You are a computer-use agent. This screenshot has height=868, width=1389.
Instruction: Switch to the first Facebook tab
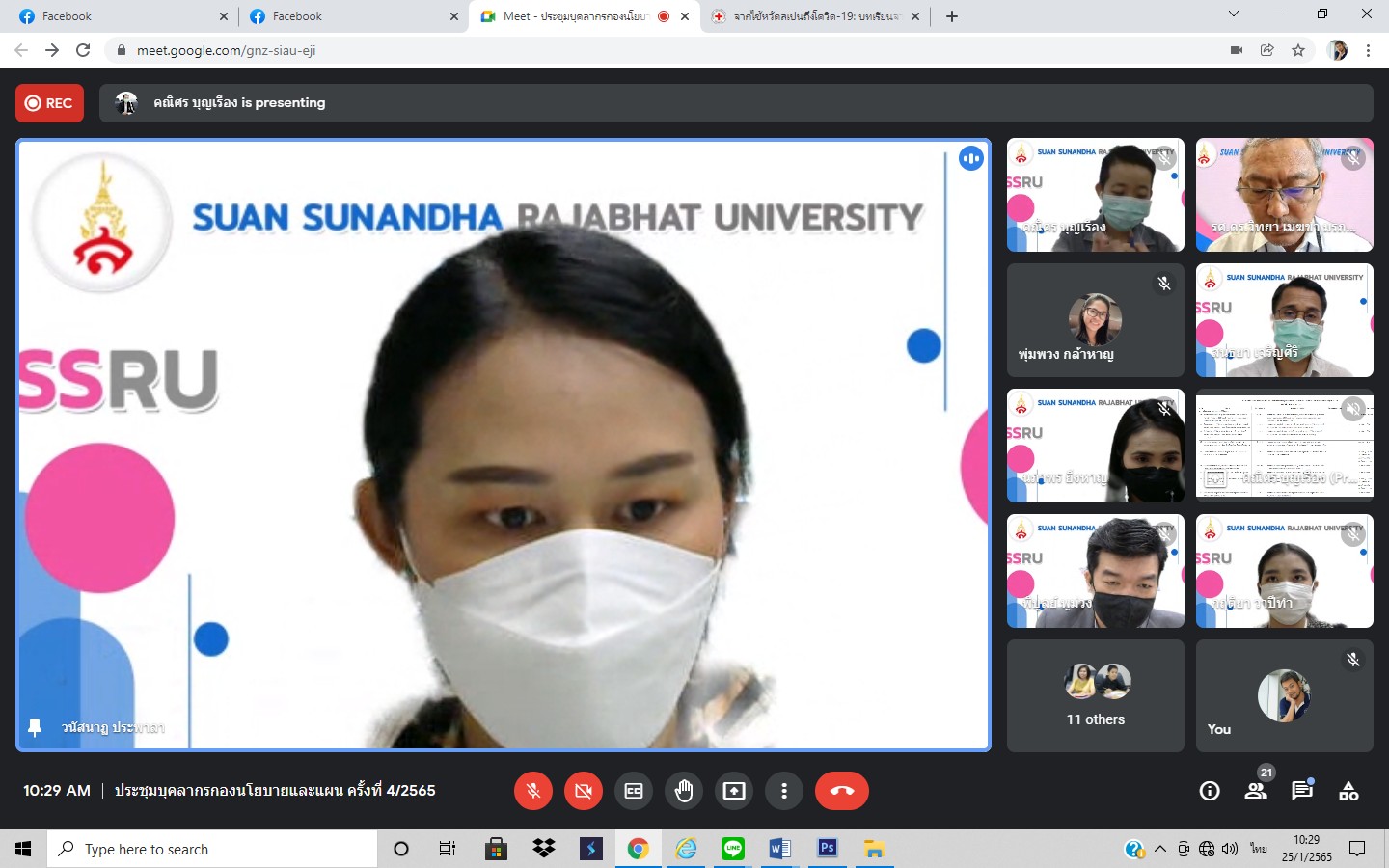tap(116, 16)
